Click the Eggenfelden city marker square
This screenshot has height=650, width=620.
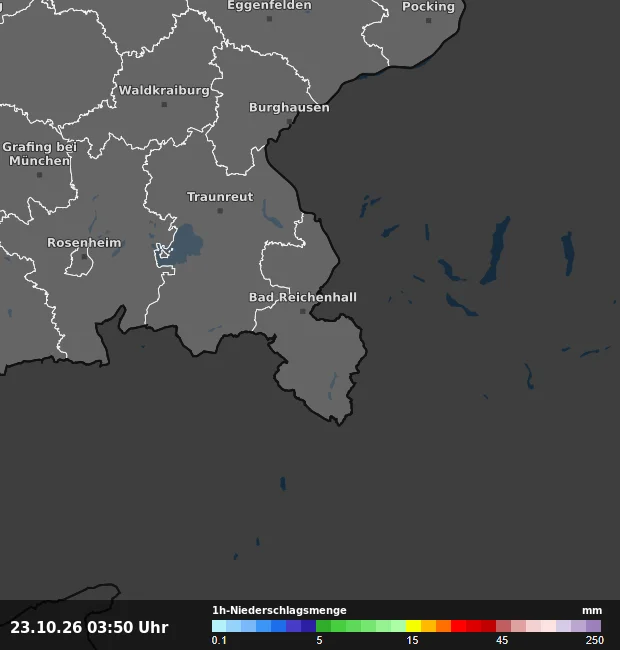pyautogui.click(x=269, y=19)
